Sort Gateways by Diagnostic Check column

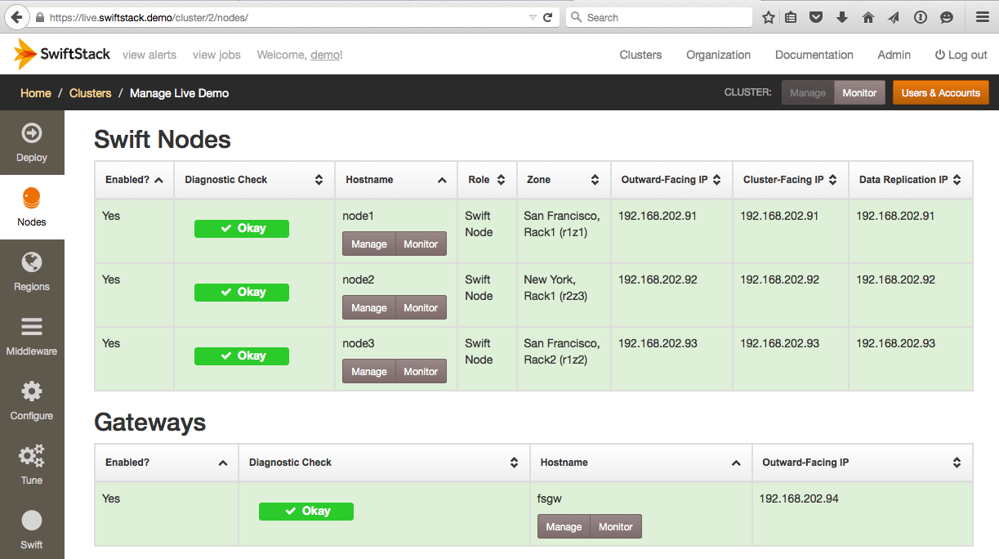(x=384, y=463)
